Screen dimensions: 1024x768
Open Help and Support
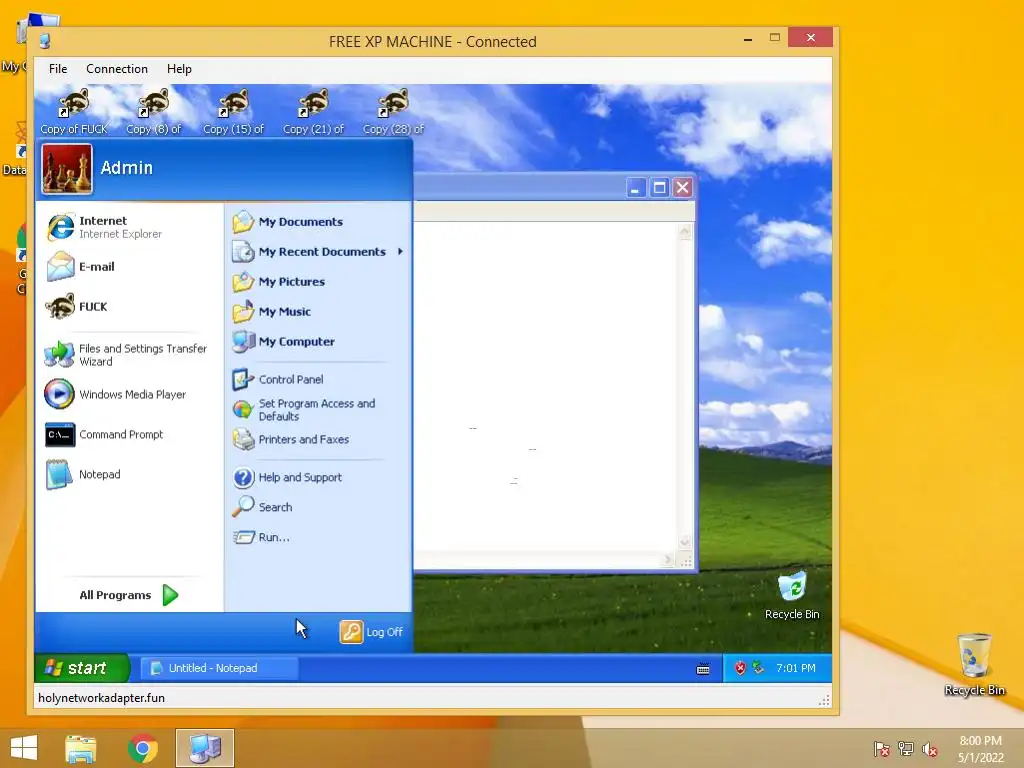[x=287, y=477]
